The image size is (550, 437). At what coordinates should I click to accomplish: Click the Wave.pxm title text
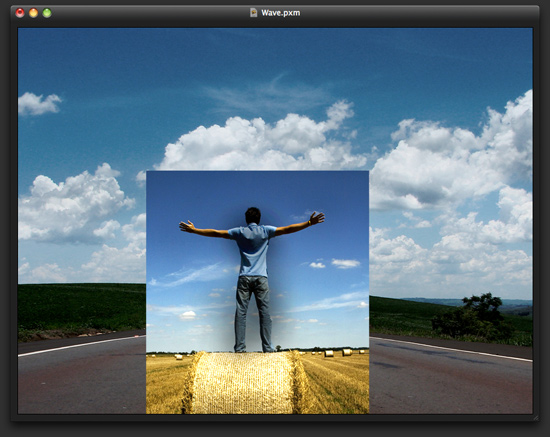281,13
